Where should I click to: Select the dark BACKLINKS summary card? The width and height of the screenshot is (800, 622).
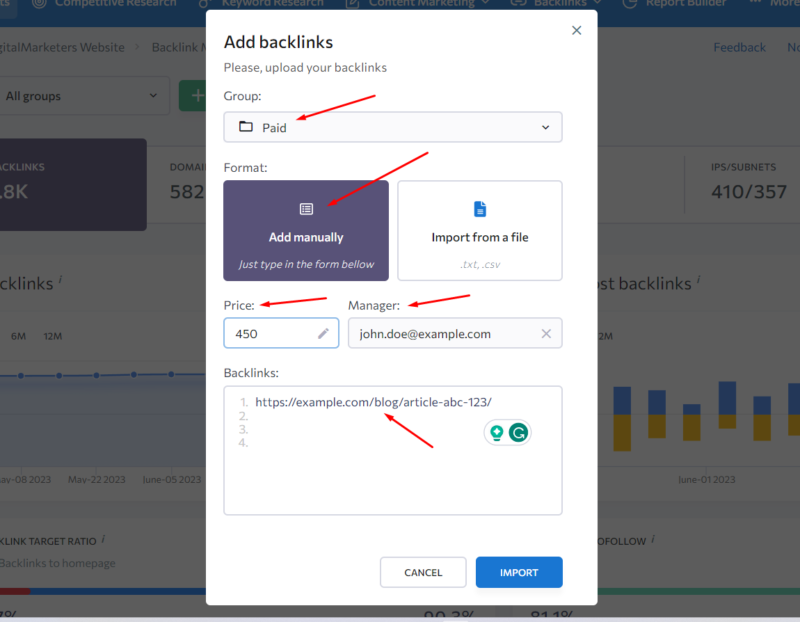coord(73,185)
